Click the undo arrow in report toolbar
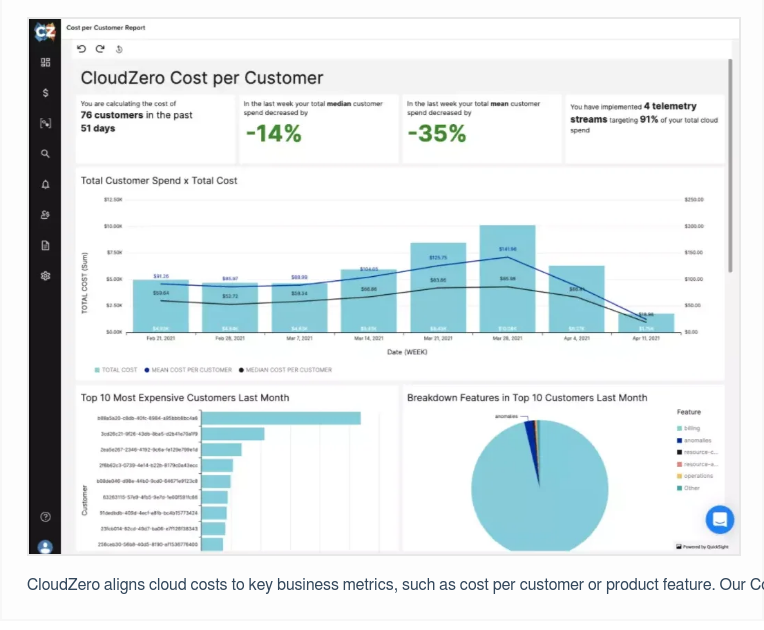764x630 pixels. pyautogui.click(x=82, y=49)
